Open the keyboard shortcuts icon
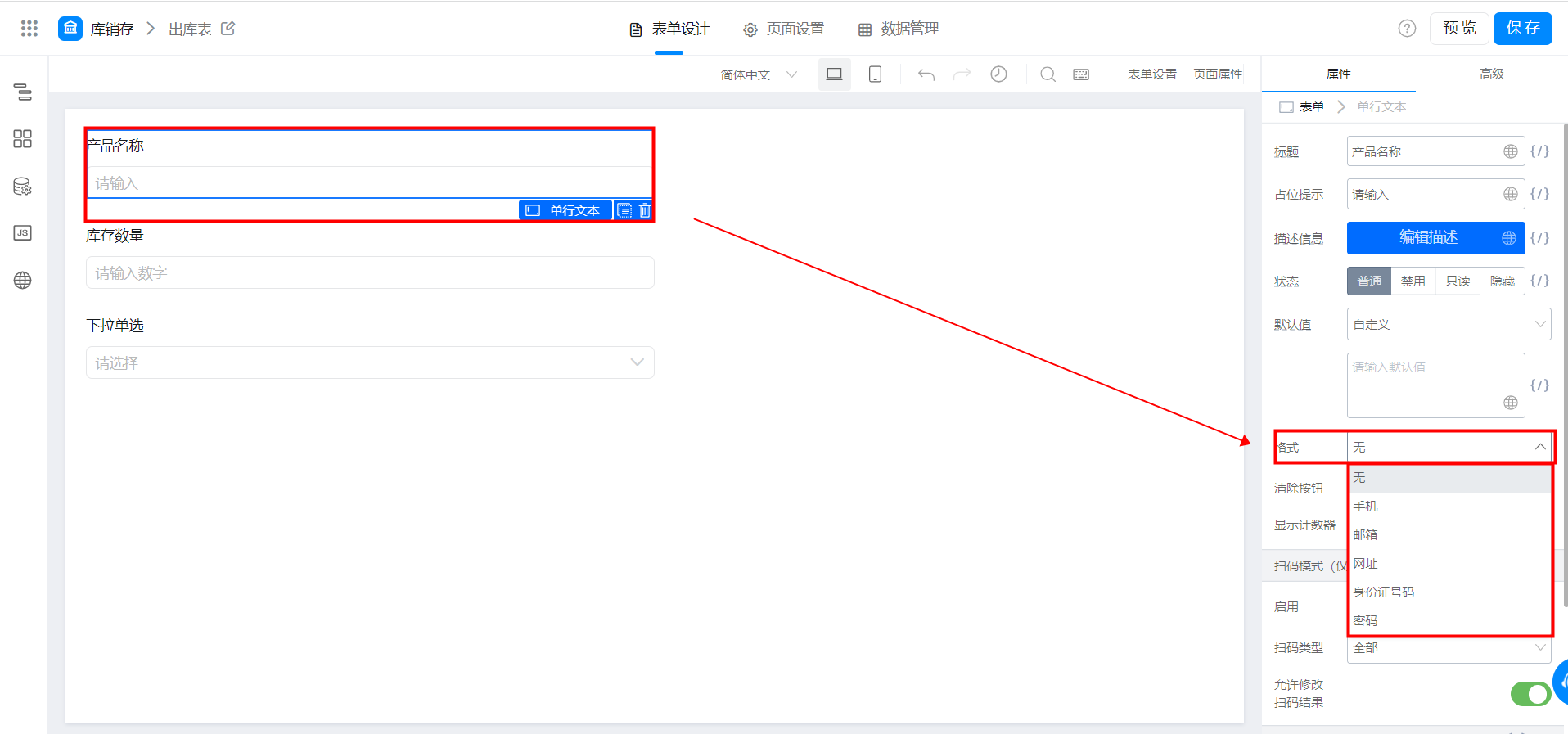The image size is (1568, 734). point(1081,74)
